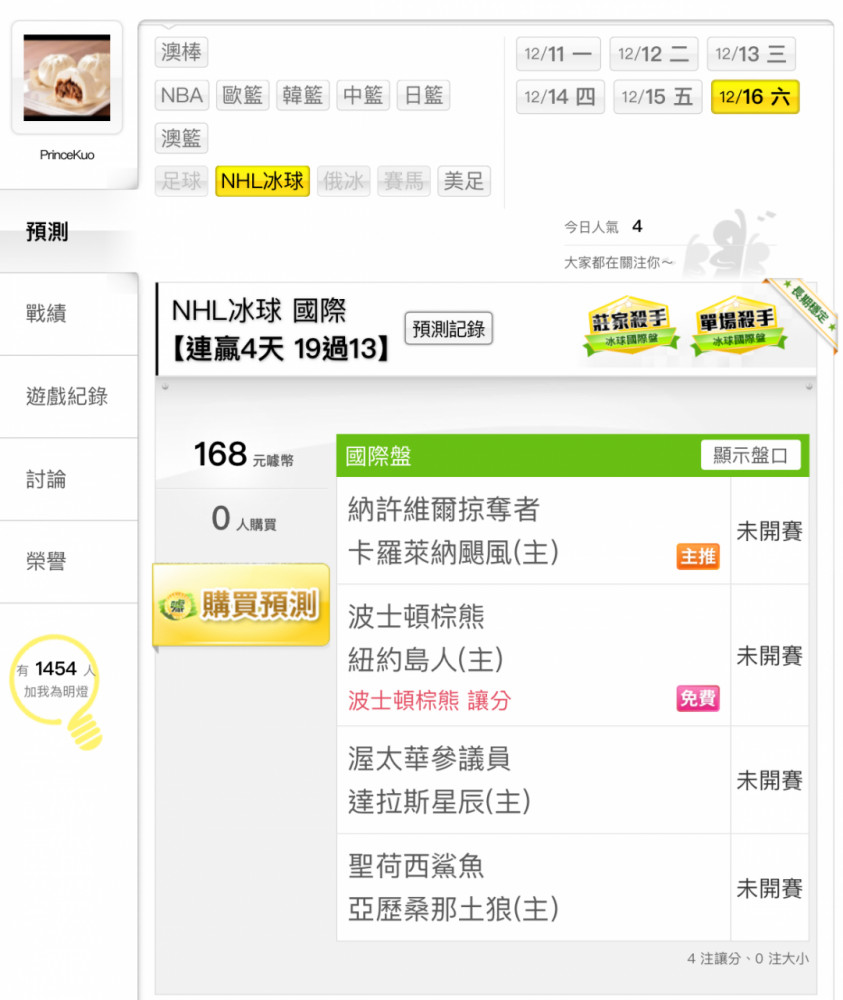Toggle 顯示盤口 odds display
This screenshot has width=843, height=1000.
750,455
